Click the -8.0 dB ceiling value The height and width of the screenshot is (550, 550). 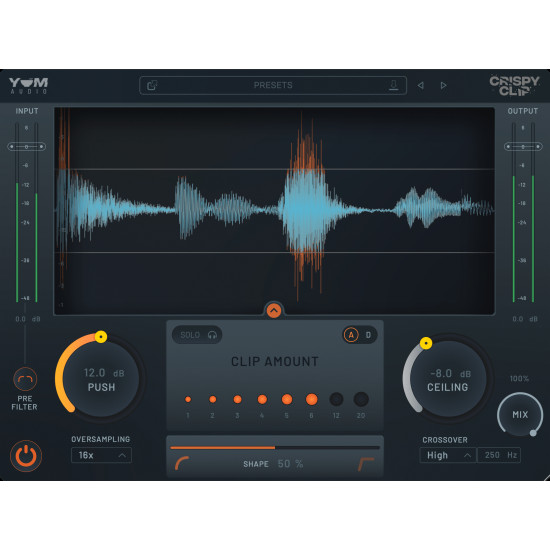point(450,373)
